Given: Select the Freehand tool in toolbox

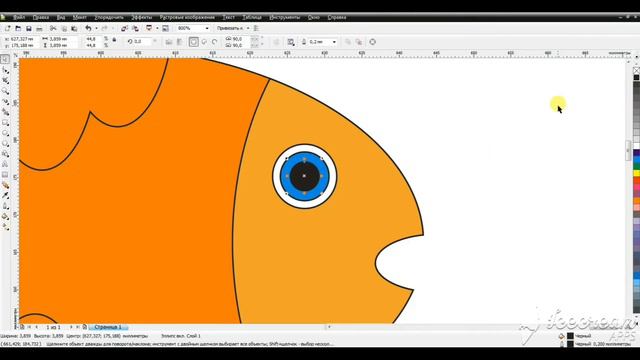Looking at the screenshot, I should click(x=5, y=102).
